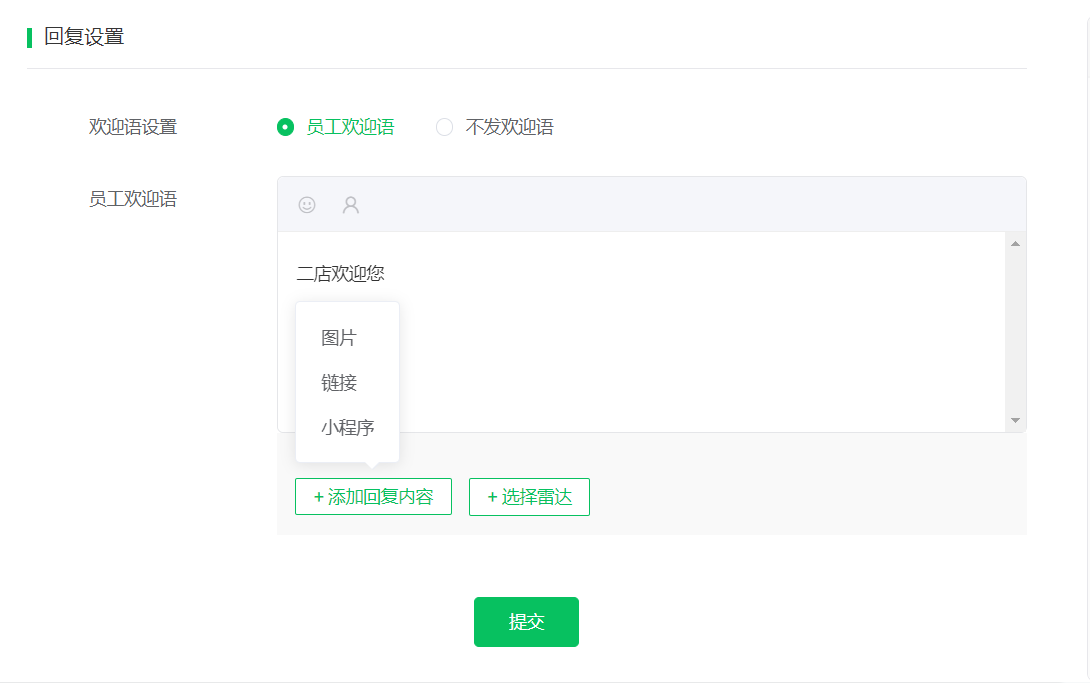Choose 图片 from the popup menu
1090x683 pixels.
339,338
